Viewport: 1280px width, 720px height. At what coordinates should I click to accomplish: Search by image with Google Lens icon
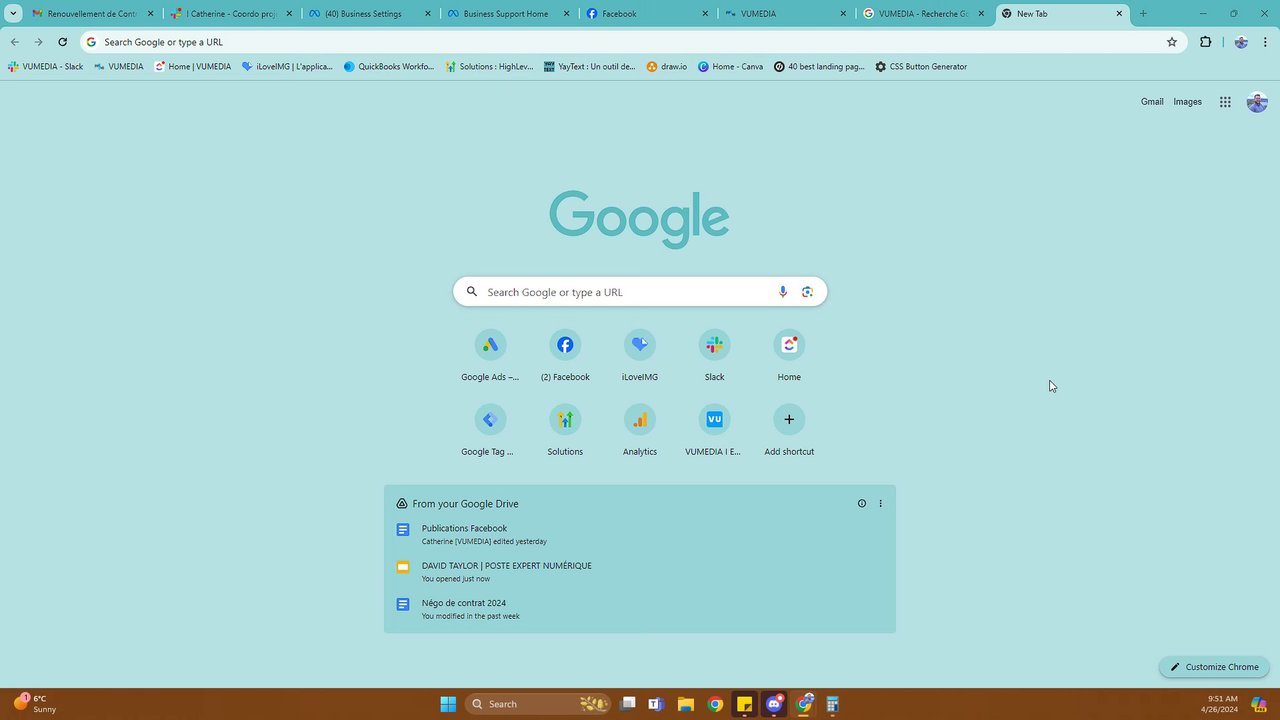(807, 292)
